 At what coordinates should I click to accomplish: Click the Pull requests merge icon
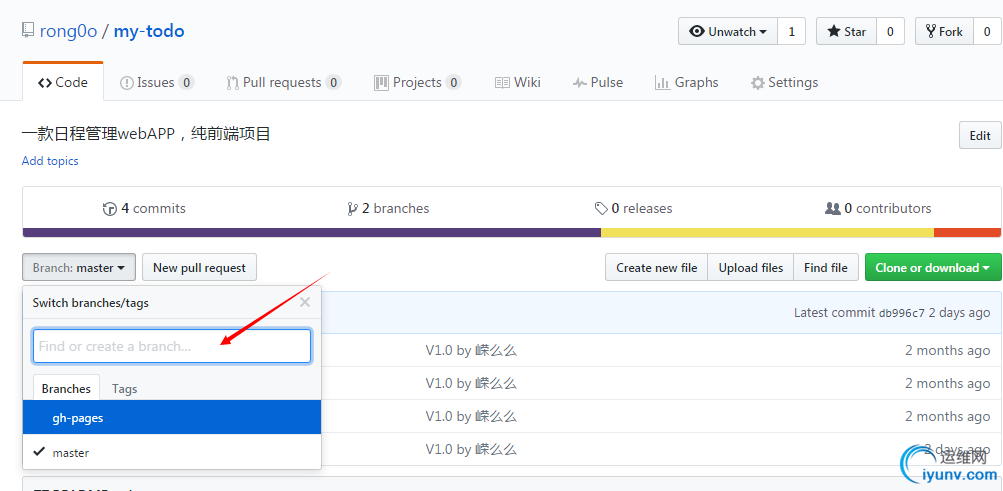tap(233, 82)
